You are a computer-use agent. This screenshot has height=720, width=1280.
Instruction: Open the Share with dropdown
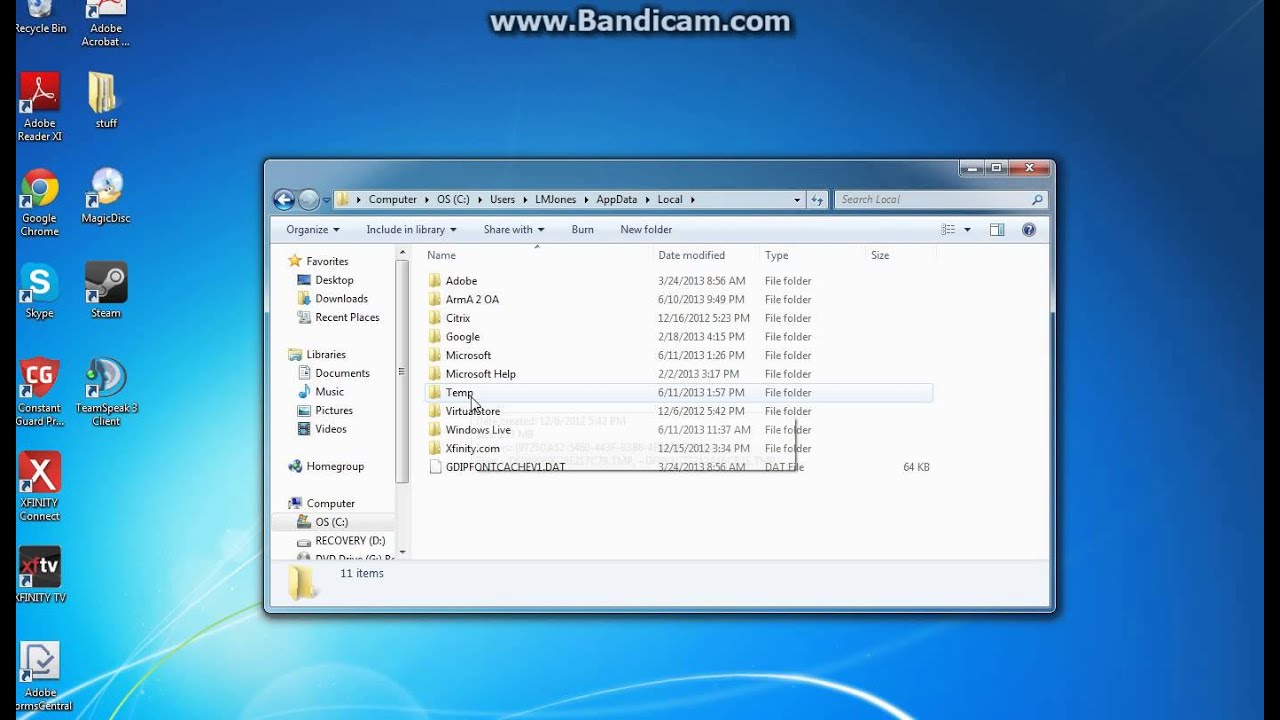point(514,229)
